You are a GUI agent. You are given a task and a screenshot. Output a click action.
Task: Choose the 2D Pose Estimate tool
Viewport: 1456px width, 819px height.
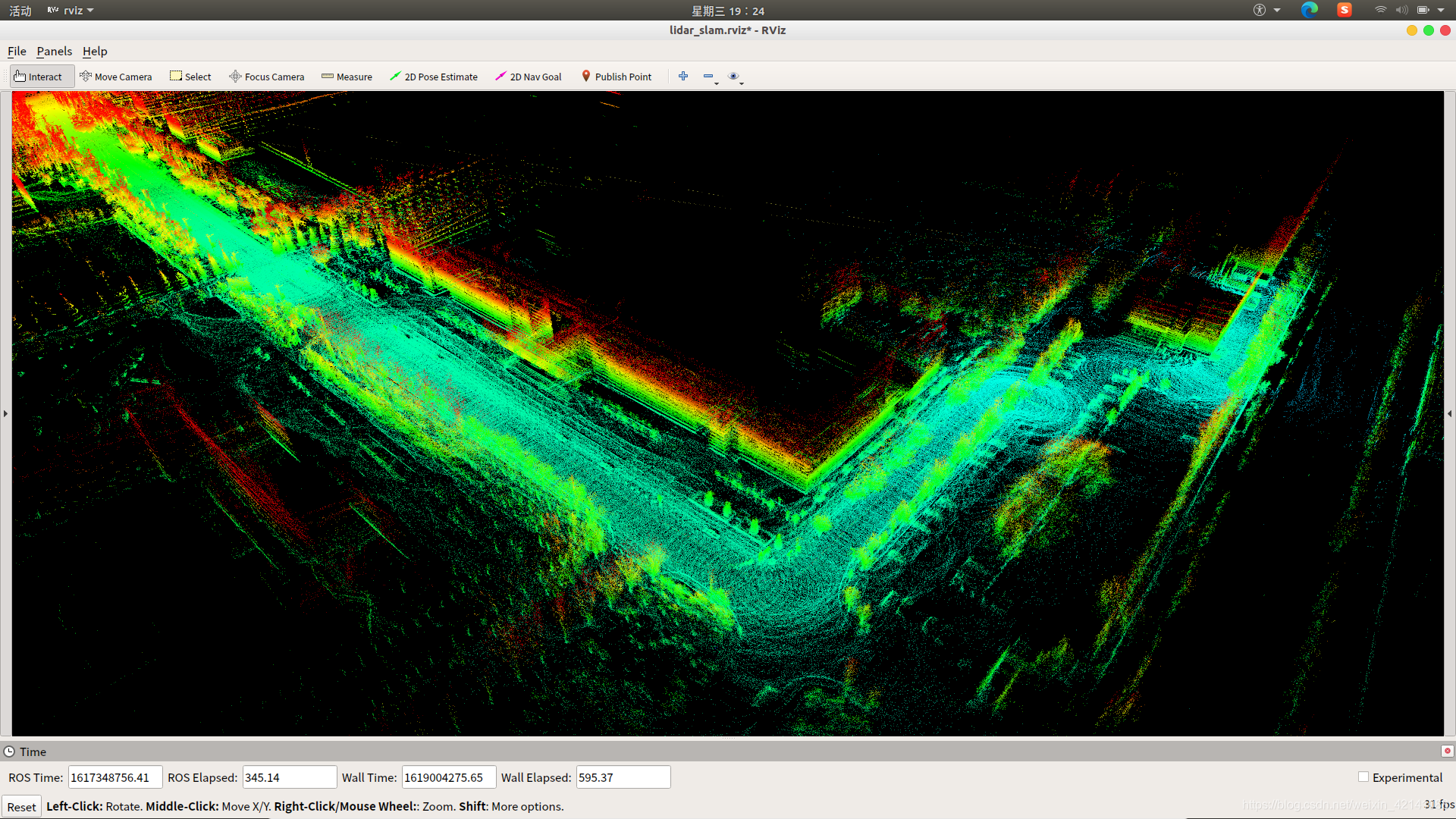433,77
